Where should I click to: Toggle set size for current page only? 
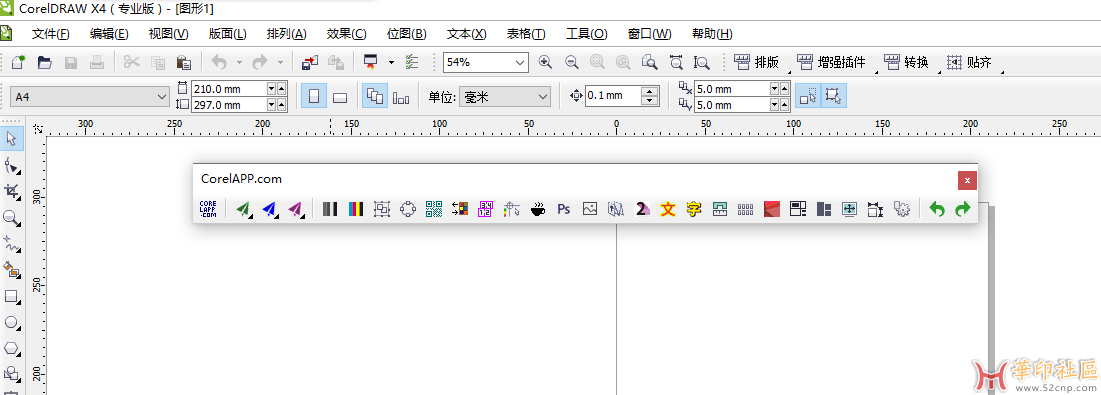pyautogui.click(x=401, y=97)
